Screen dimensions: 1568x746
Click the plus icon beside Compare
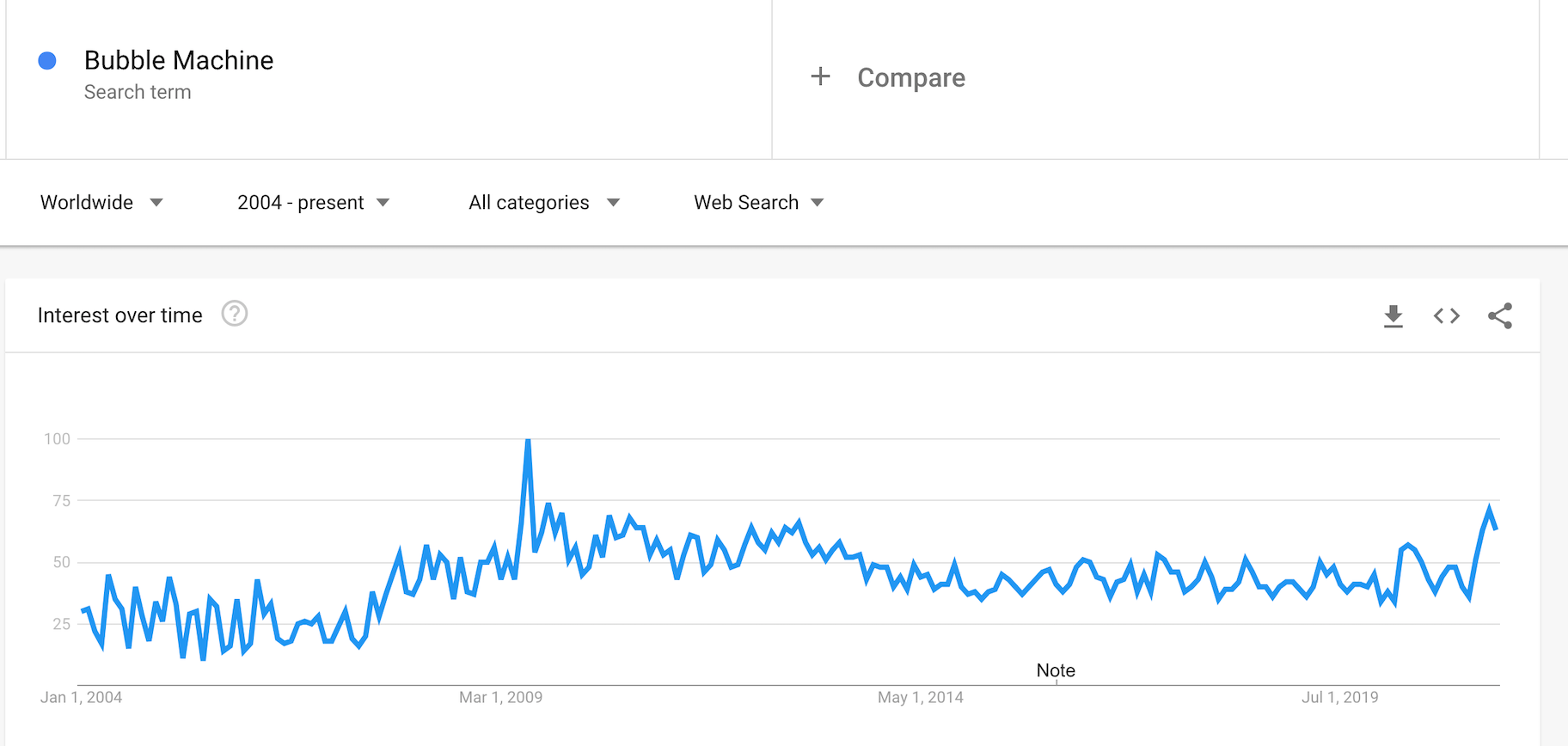click(x=821, y=77)
